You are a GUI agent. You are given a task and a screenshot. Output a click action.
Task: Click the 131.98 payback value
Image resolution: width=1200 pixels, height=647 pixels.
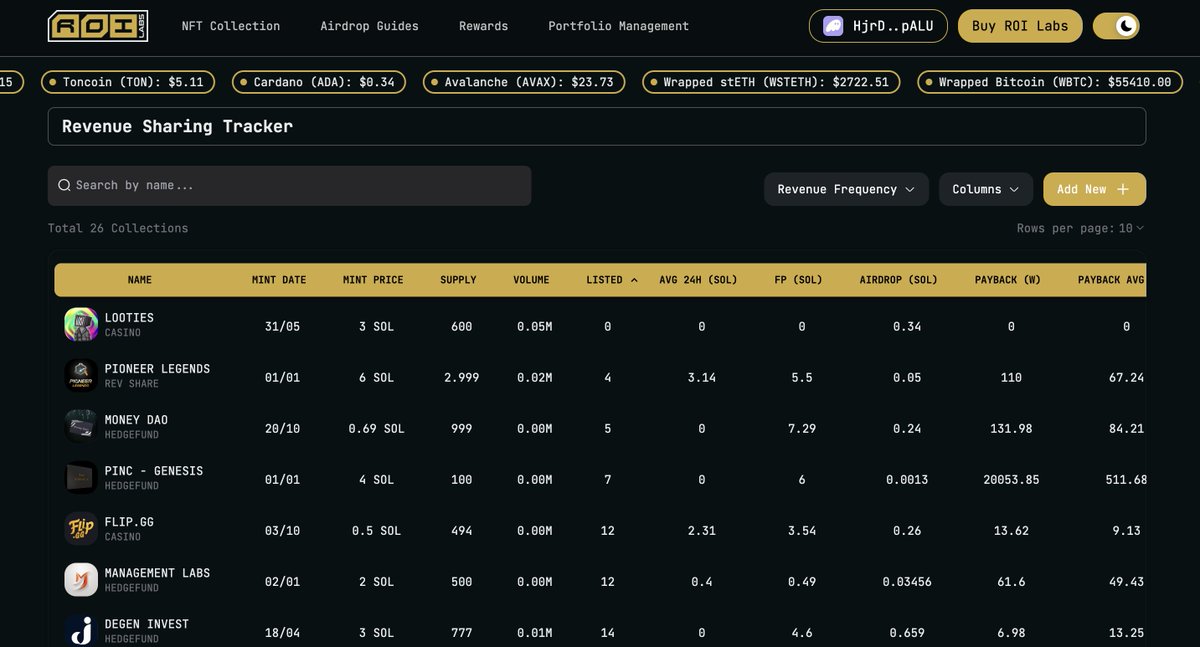click(x=1011, y=429)
